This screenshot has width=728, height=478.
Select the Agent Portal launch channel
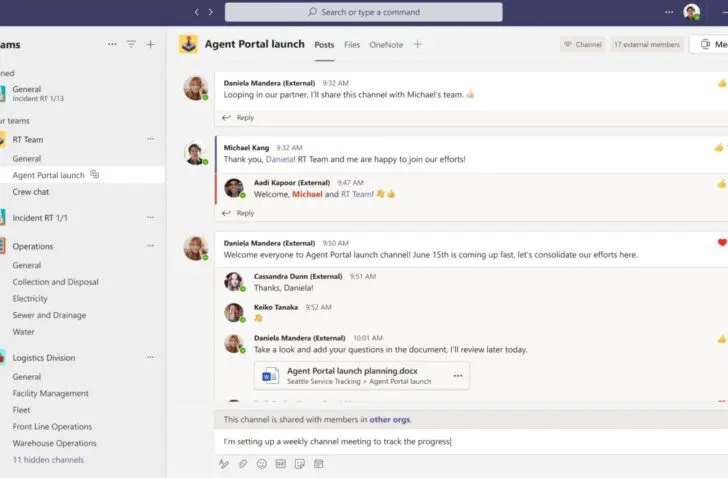pos(48,175)
